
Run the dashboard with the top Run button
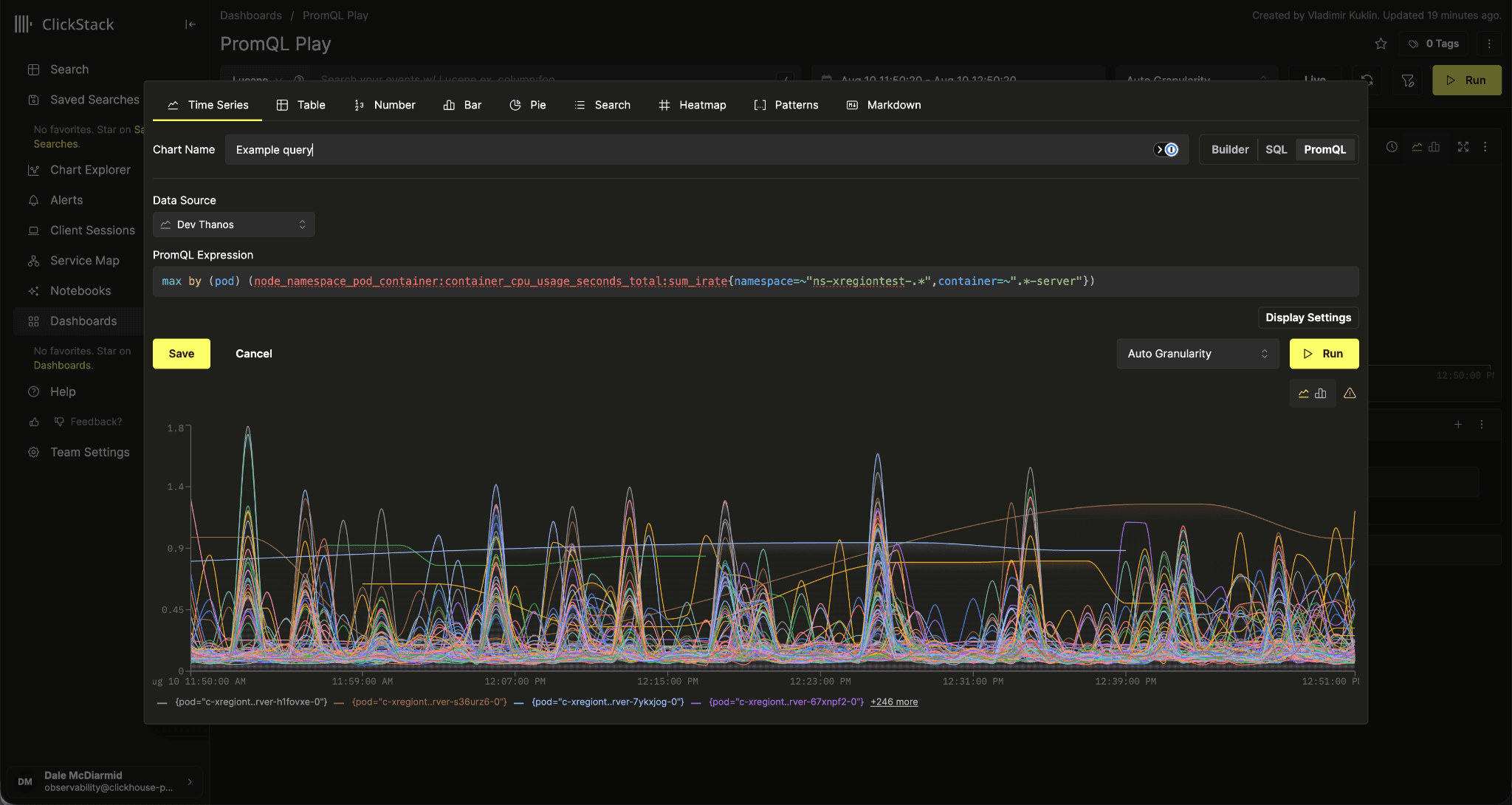1467,80
